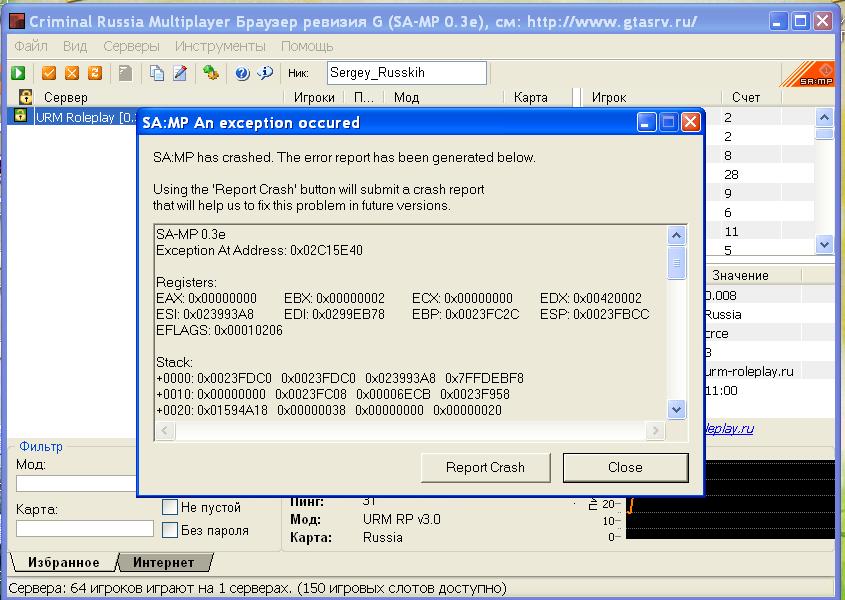The height and width of the screenshot is (600, 845).
Task: Sort by the Счет column header
Action: (751, 98)
